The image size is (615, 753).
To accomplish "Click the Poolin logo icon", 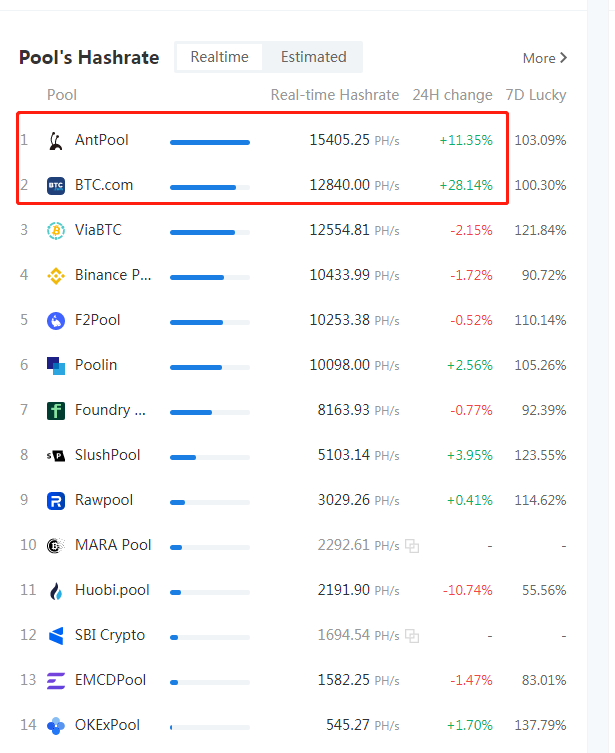I will tap(56, 365).
